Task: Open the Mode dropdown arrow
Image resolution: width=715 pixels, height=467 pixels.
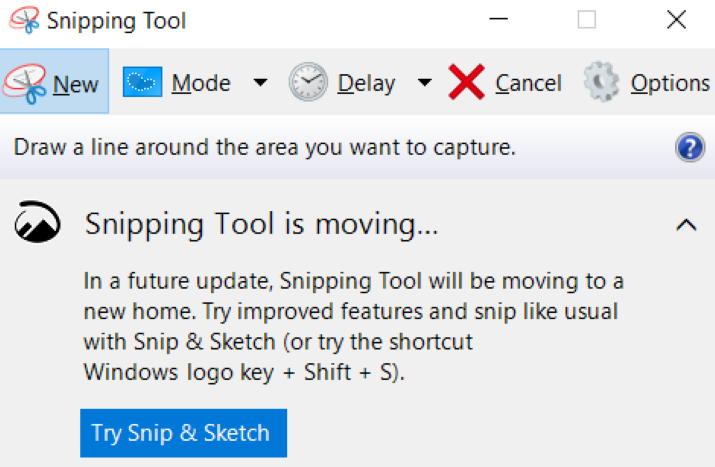Action: pyautogui.click(x=260, y=83)
